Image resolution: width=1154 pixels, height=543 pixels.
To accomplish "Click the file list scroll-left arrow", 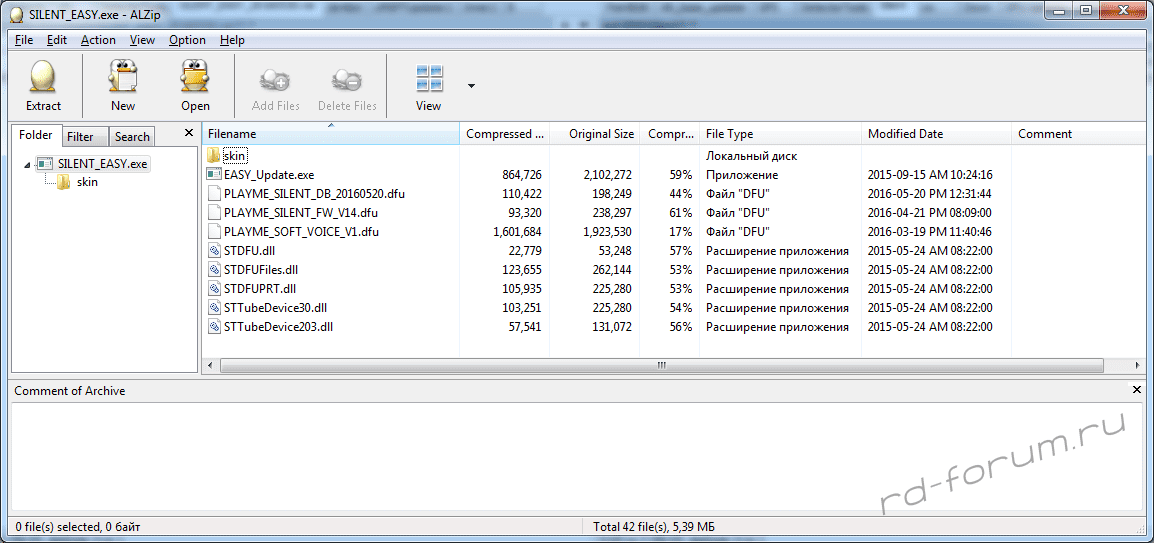I will coord(210,365).
